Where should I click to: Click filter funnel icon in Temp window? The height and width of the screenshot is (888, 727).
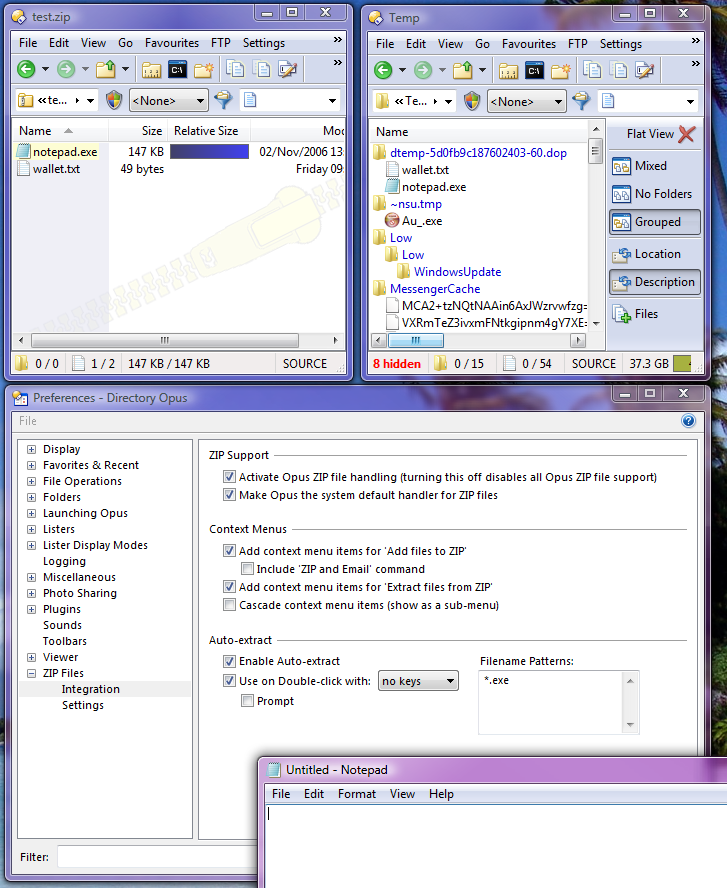581,101
